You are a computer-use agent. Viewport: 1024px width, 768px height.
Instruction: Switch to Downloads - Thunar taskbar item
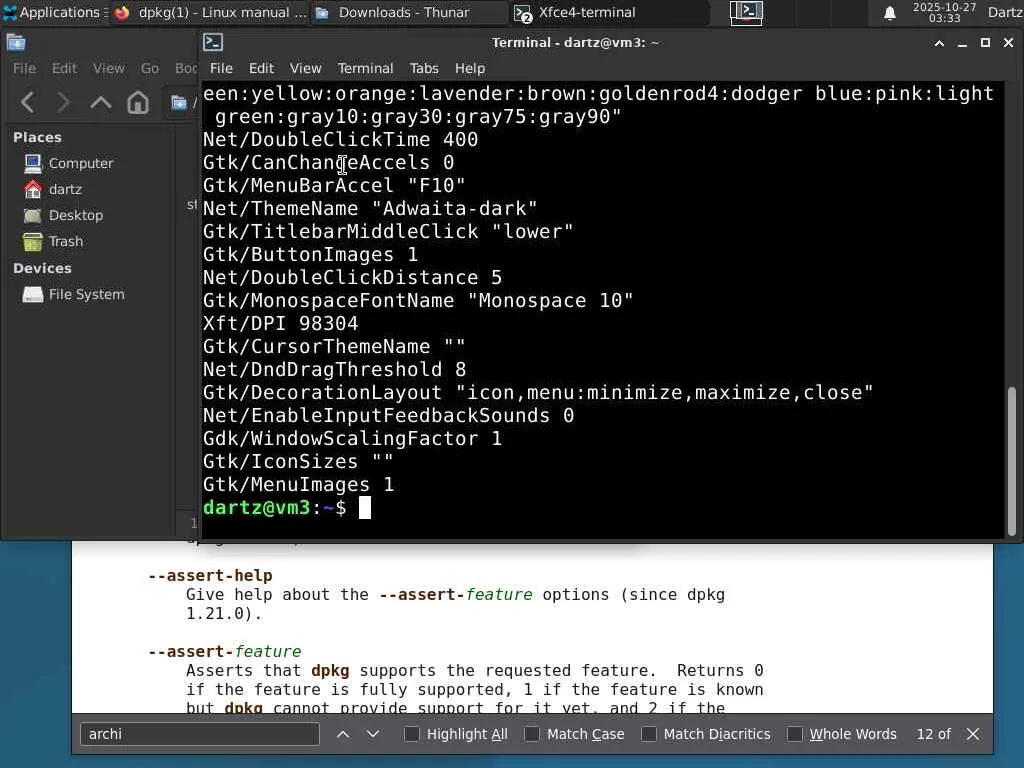tap(409, 12)
